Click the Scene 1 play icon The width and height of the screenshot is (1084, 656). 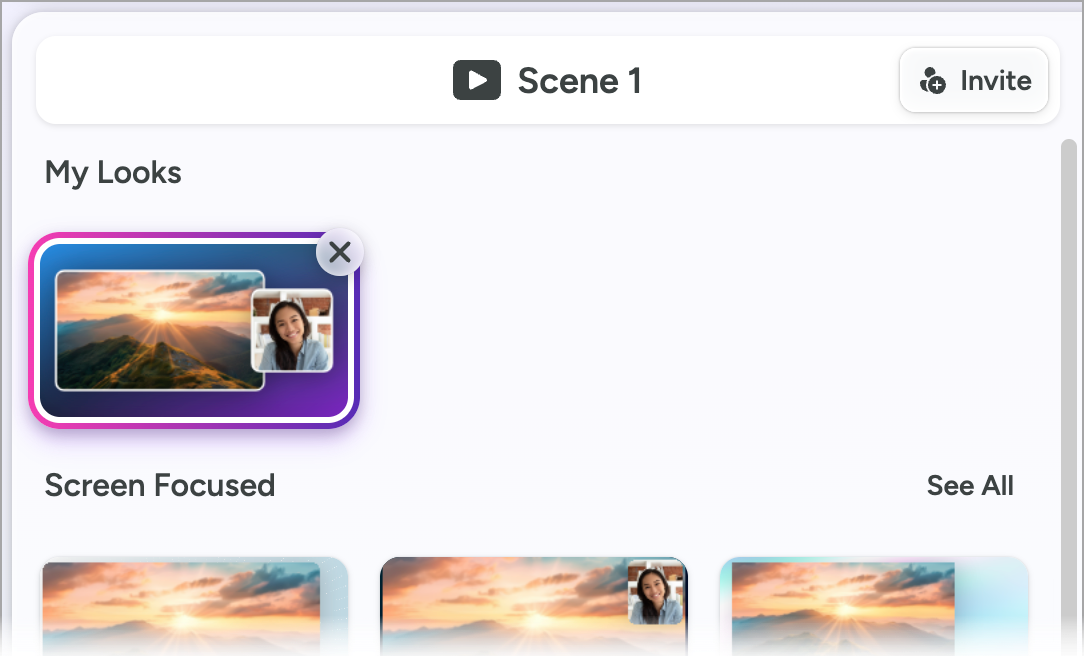point(476,80)
